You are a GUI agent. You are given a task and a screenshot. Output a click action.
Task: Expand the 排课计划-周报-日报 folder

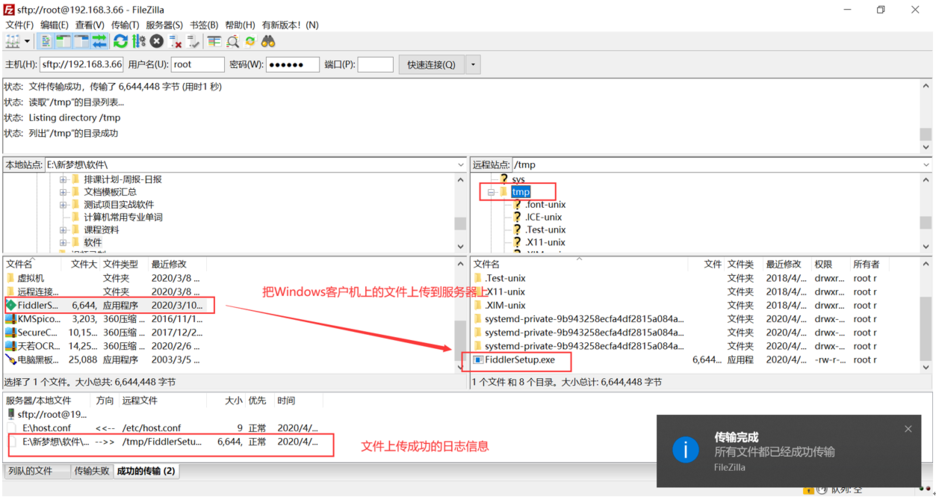pyautogui.click(x=63, y=180)
